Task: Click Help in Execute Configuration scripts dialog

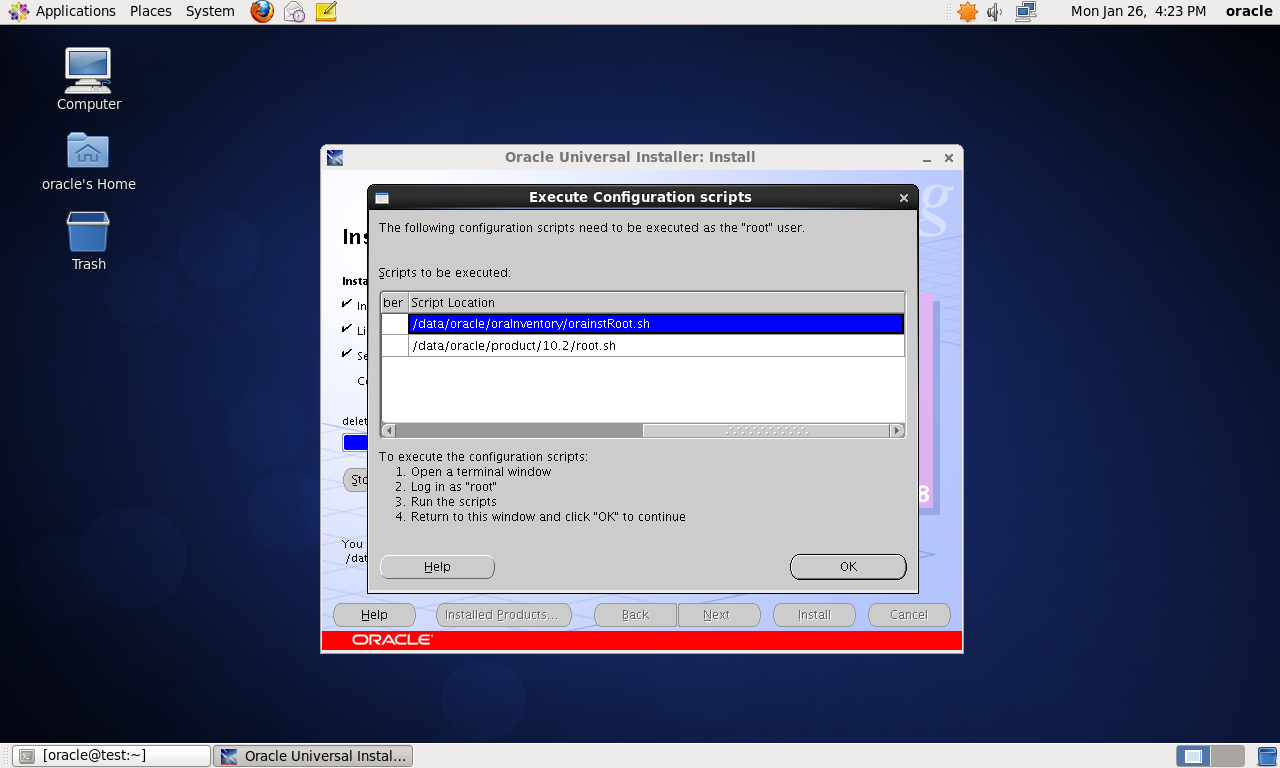Action: [437, 567]
